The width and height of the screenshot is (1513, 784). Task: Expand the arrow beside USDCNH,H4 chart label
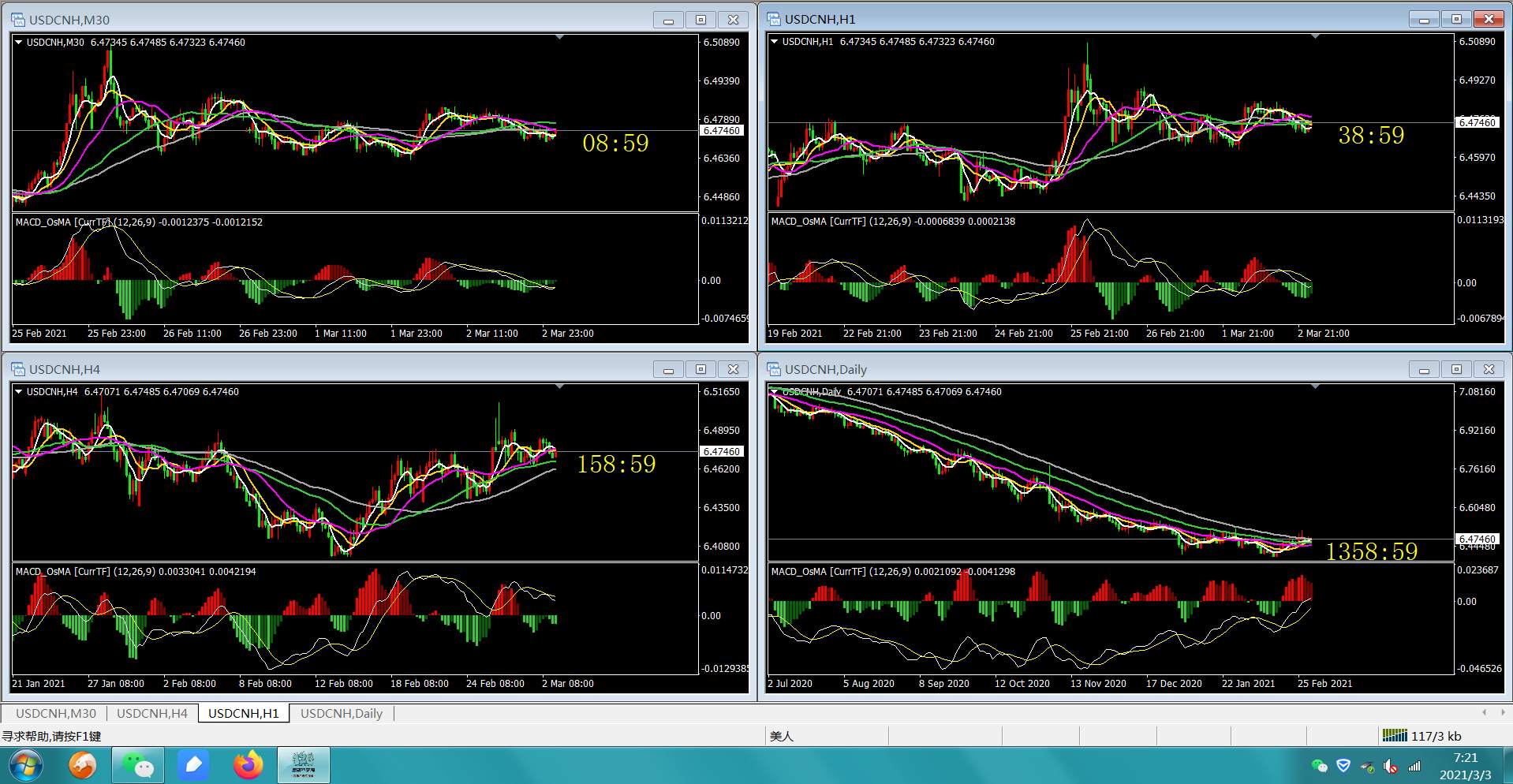(x=18, y=392)
